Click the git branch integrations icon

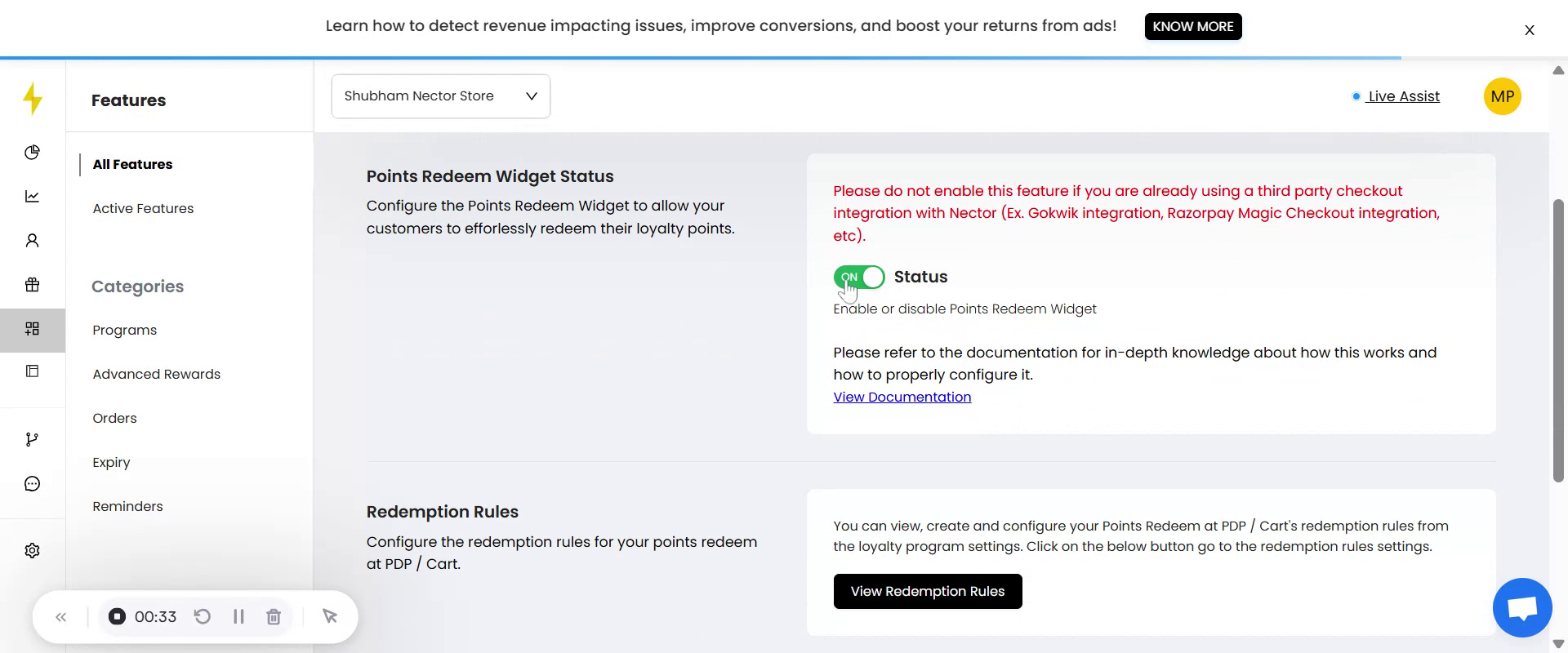click(x=32, y=440)
